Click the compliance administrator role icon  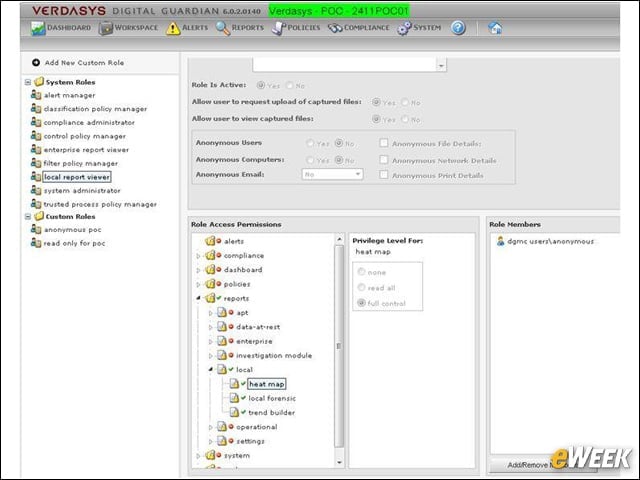tap(36, 122)
